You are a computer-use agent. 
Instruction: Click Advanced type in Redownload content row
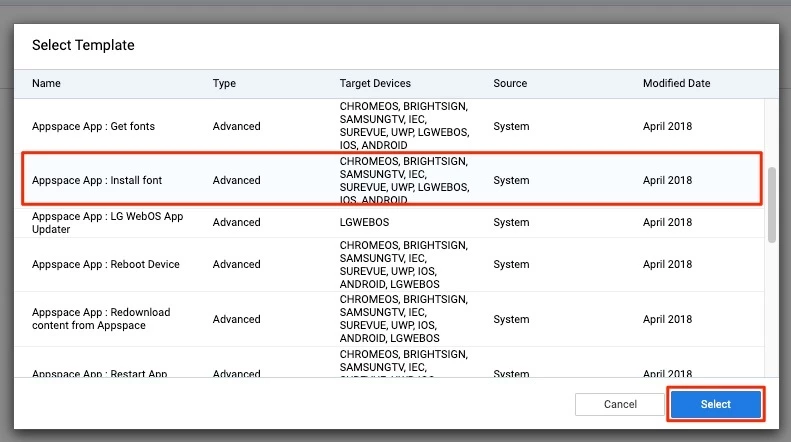click(236, 319)
